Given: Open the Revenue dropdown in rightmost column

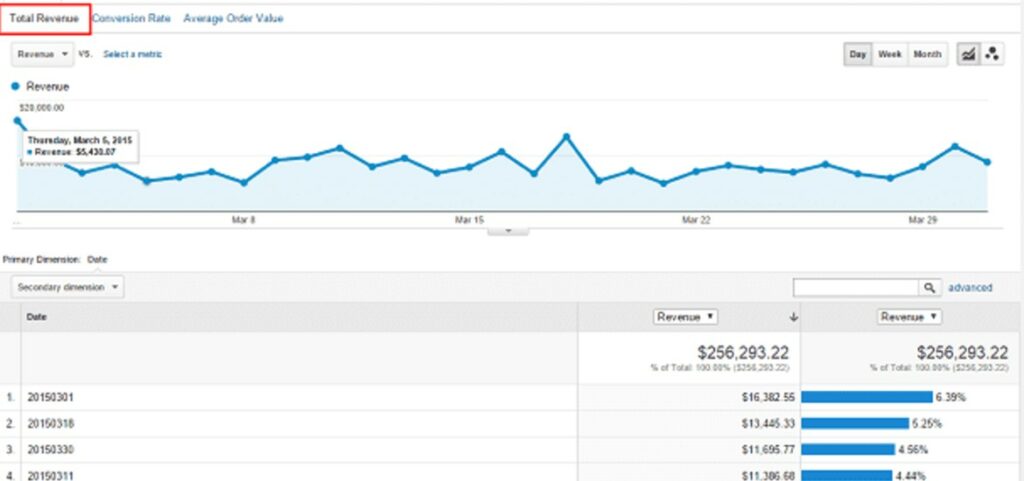Looking at the screenshot, I should click(x=909, y=317).
